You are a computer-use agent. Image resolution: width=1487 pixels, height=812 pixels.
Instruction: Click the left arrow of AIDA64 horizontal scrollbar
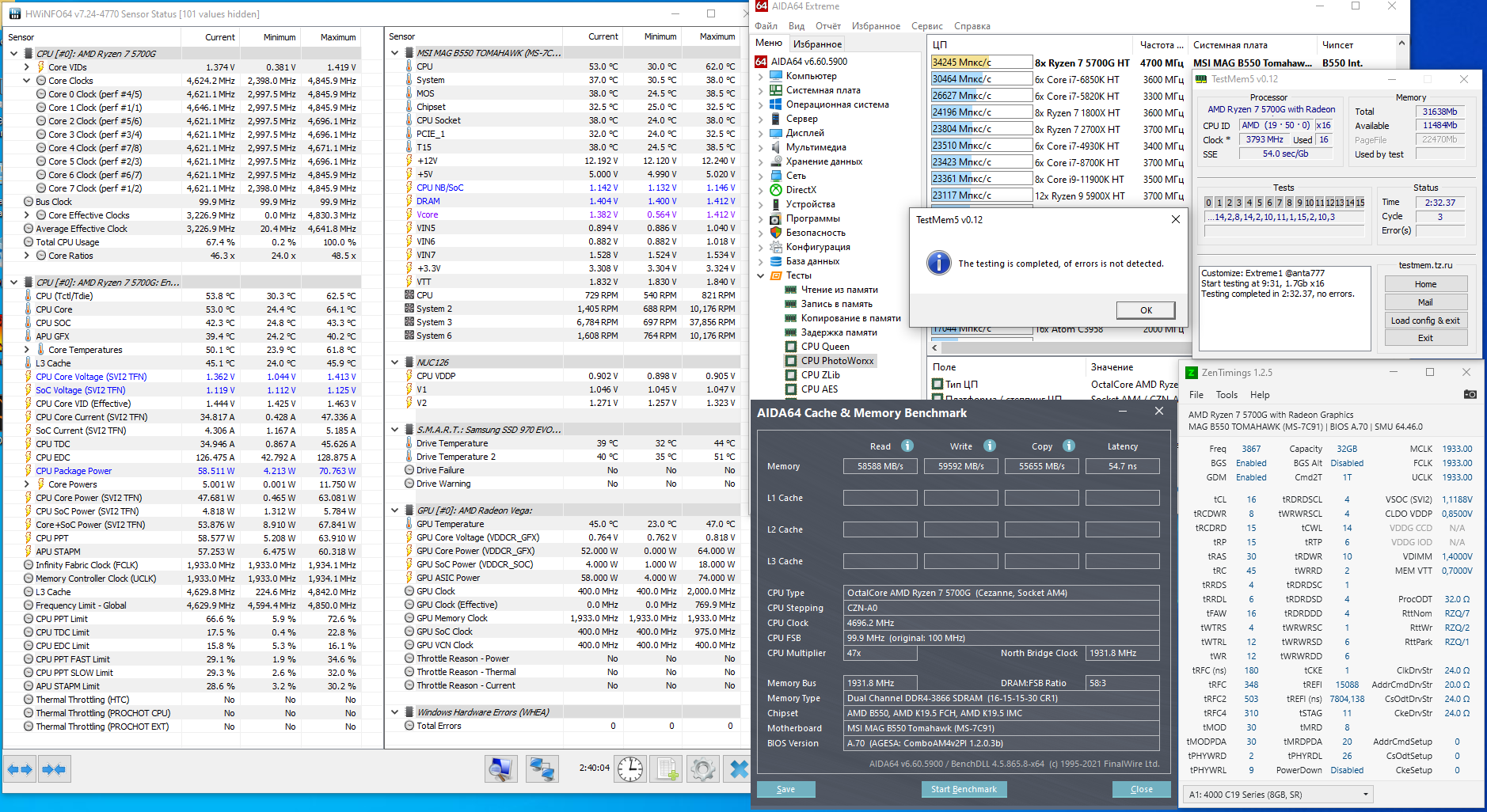click(935, 347)
